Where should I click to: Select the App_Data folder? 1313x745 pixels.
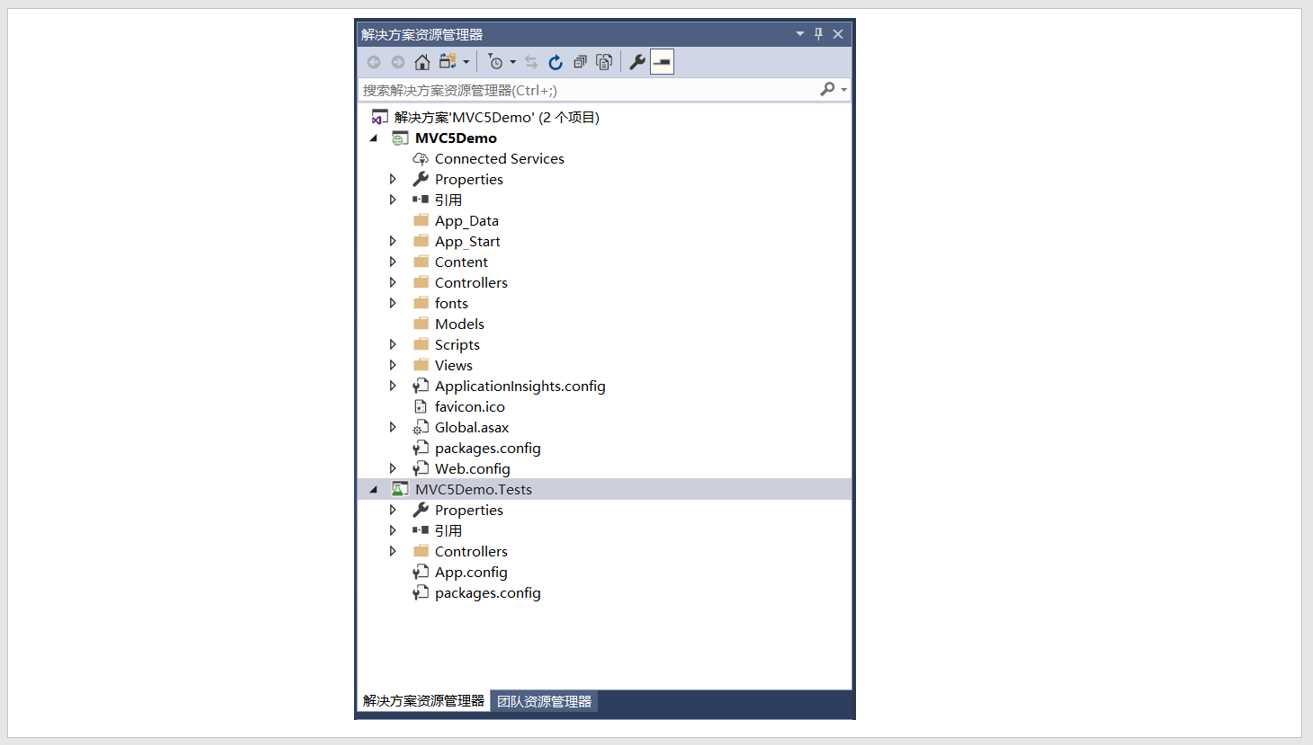[466, 221]
